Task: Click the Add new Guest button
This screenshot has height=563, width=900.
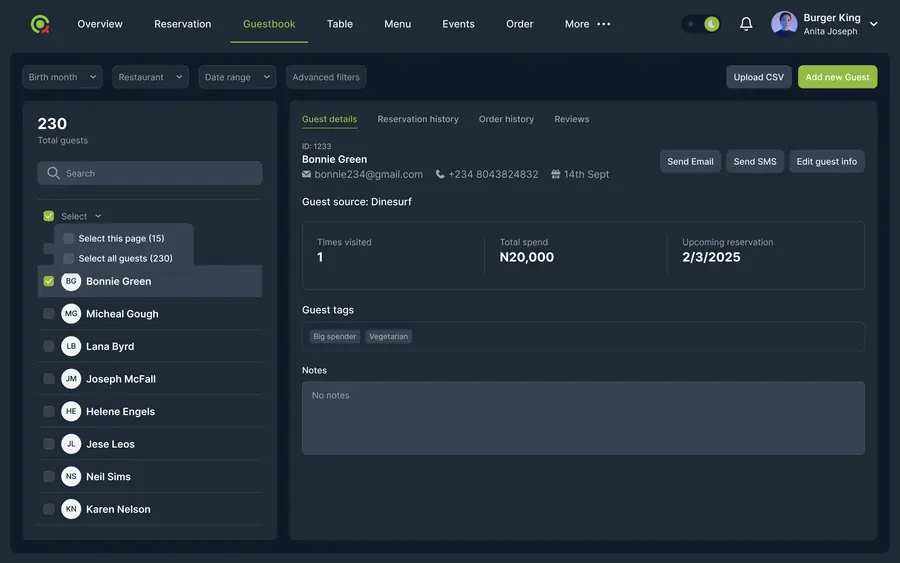Action: (x=837, y=77)
